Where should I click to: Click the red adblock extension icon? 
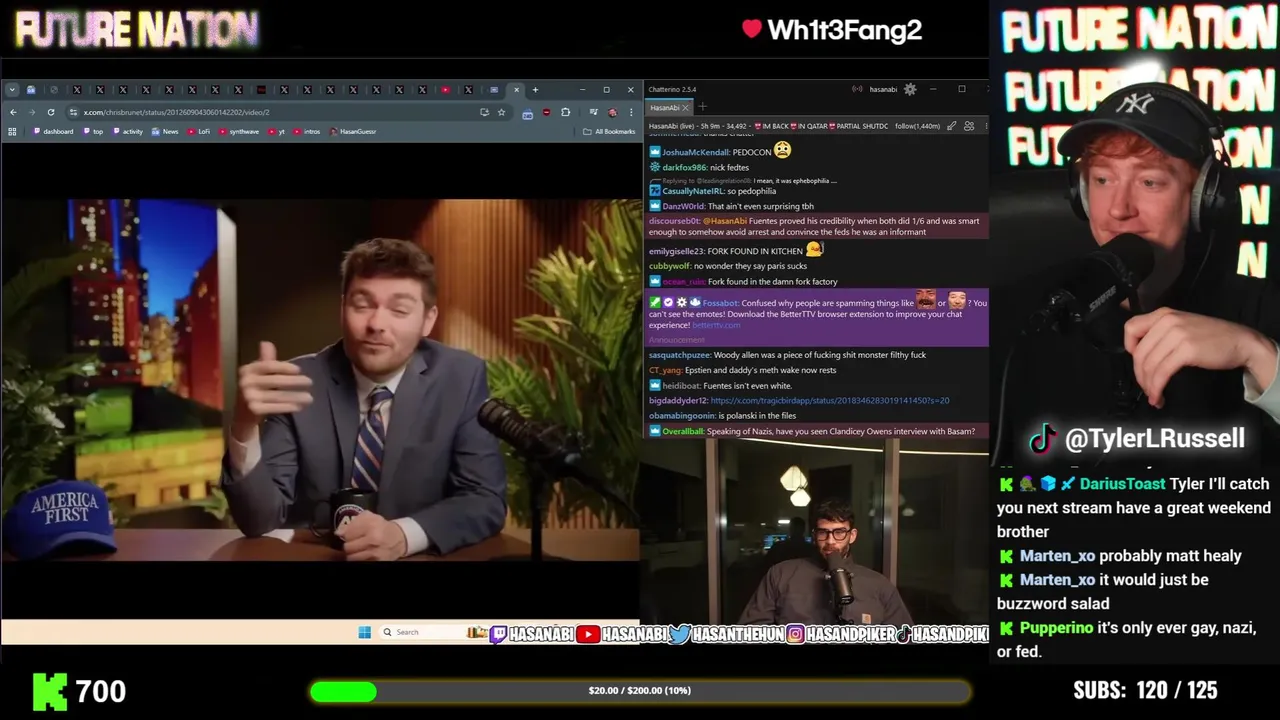(546, 112)
